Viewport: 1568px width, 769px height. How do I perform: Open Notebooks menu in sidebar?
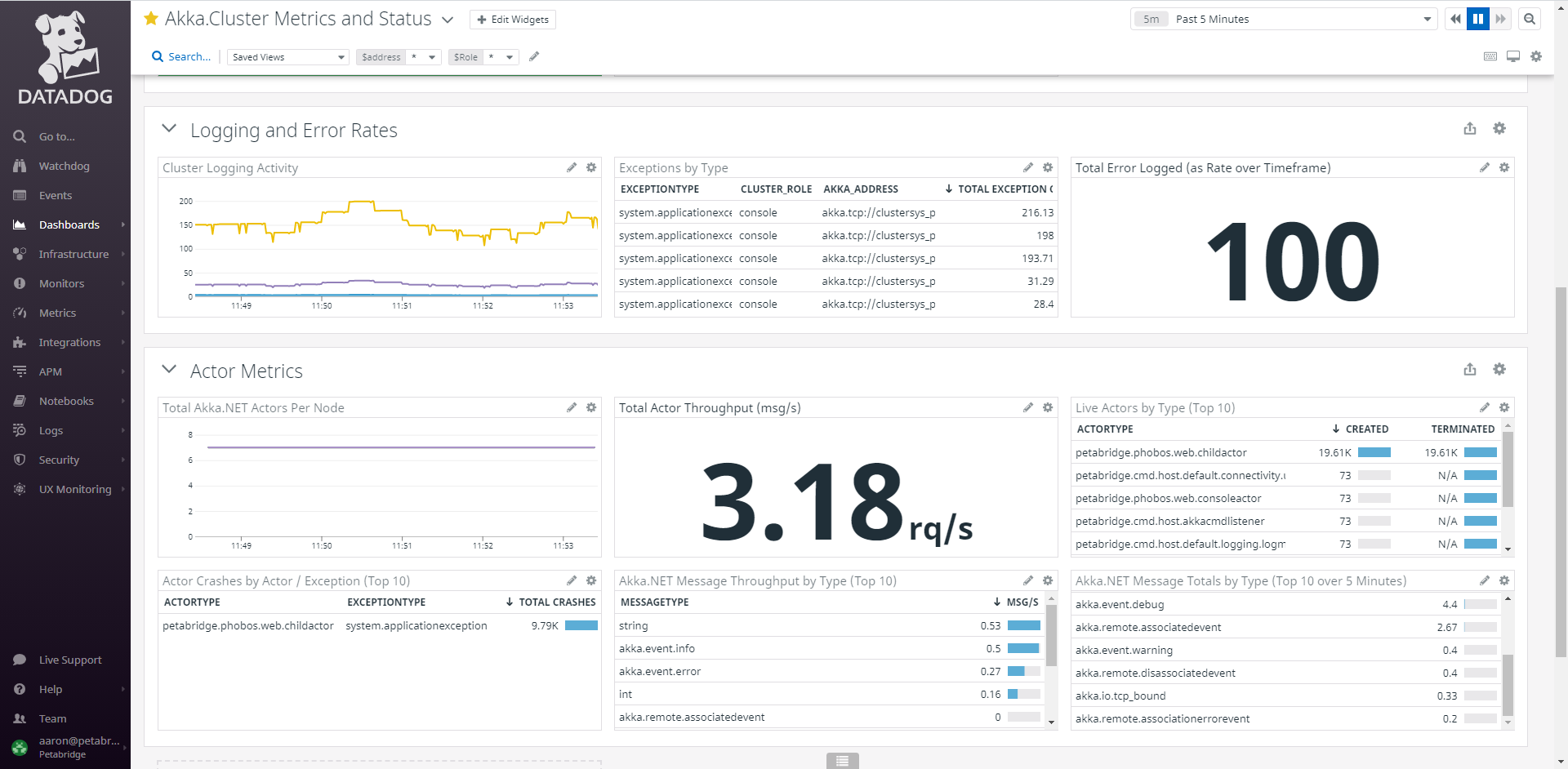pyautogui.click(x=65, y=401)
